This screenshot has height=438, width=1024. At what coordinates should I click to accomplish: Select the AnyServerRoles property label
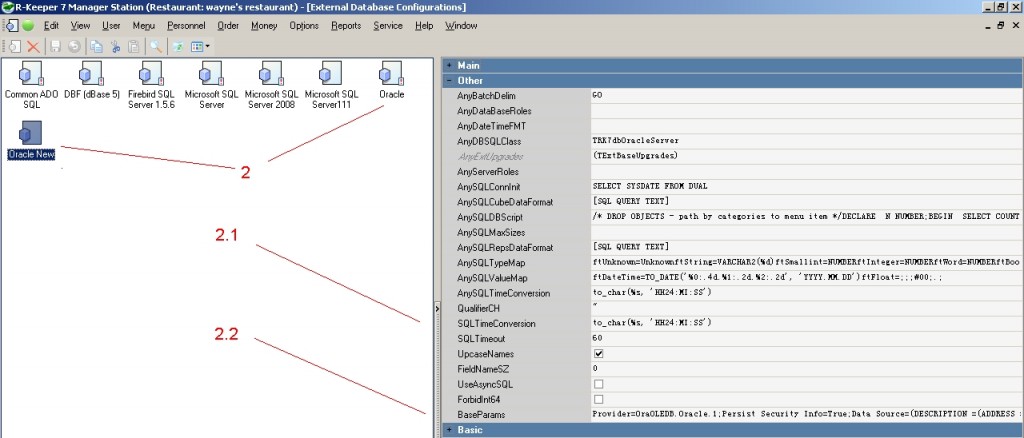click(x=488, y=172)
